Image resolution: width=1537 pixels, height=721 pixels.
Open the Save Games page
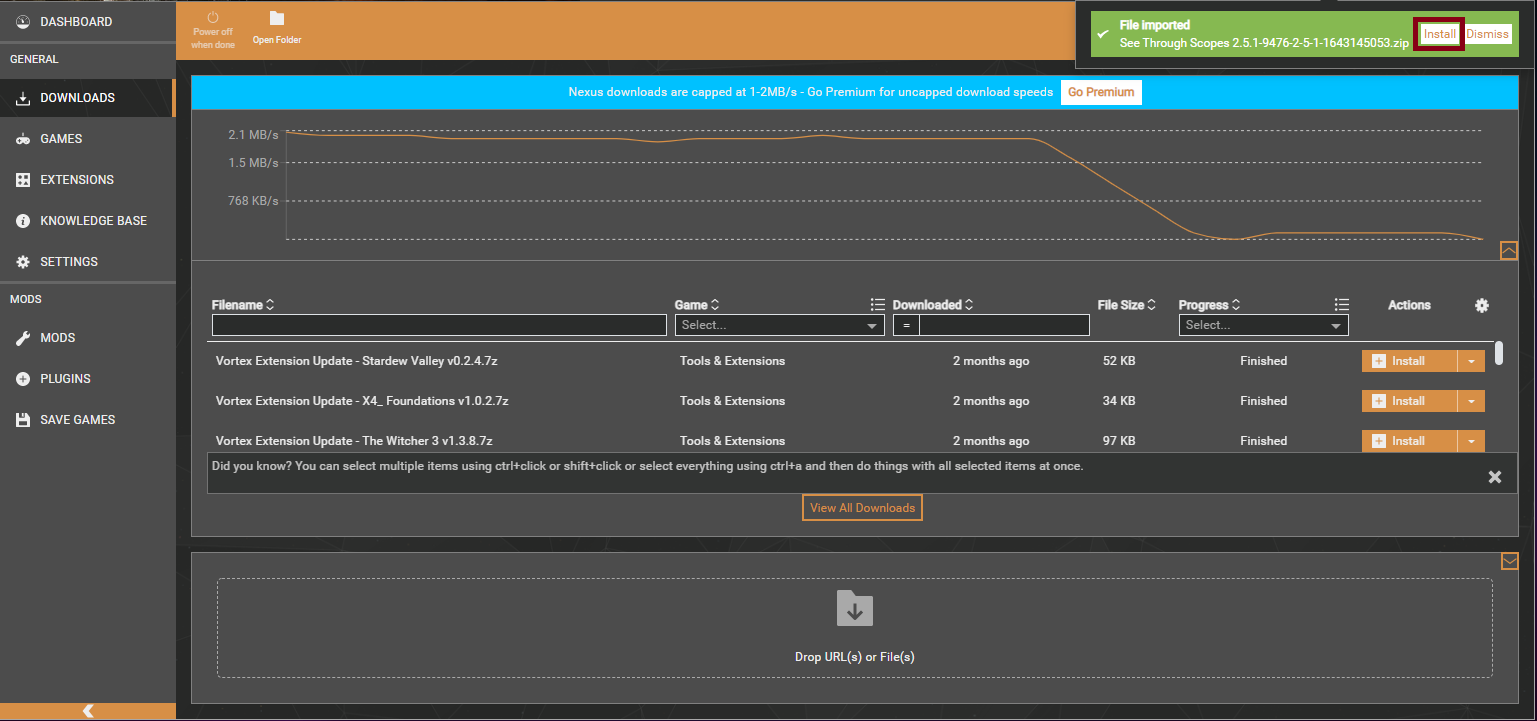pyautogui.click(x=87, y=420)
